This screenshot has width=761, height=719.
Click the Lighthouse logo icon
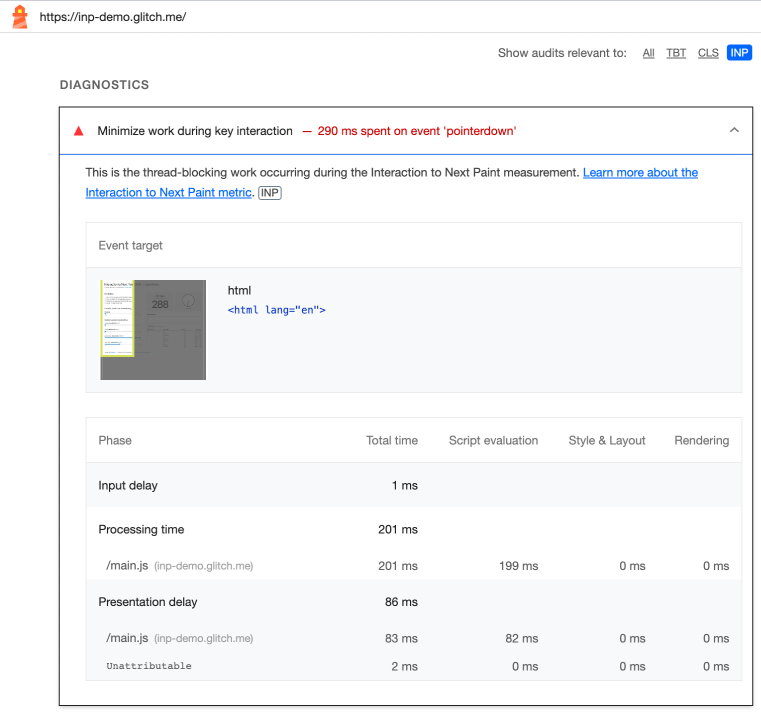(x=19, y=17)
